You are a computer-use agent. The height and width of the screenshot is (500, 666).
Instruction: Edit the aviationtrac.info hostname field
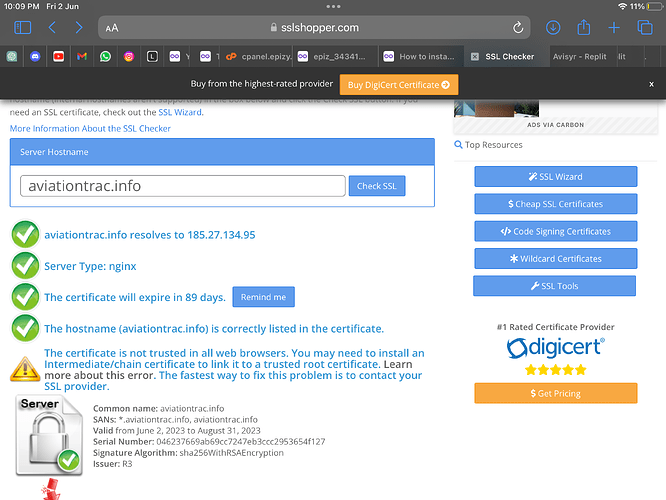tap(183, 186)
